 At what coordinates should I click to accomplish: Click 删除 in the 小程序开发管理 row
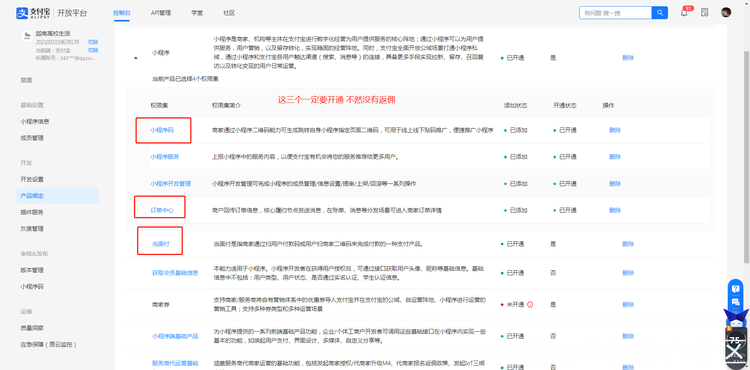click(x=615, y=184)
